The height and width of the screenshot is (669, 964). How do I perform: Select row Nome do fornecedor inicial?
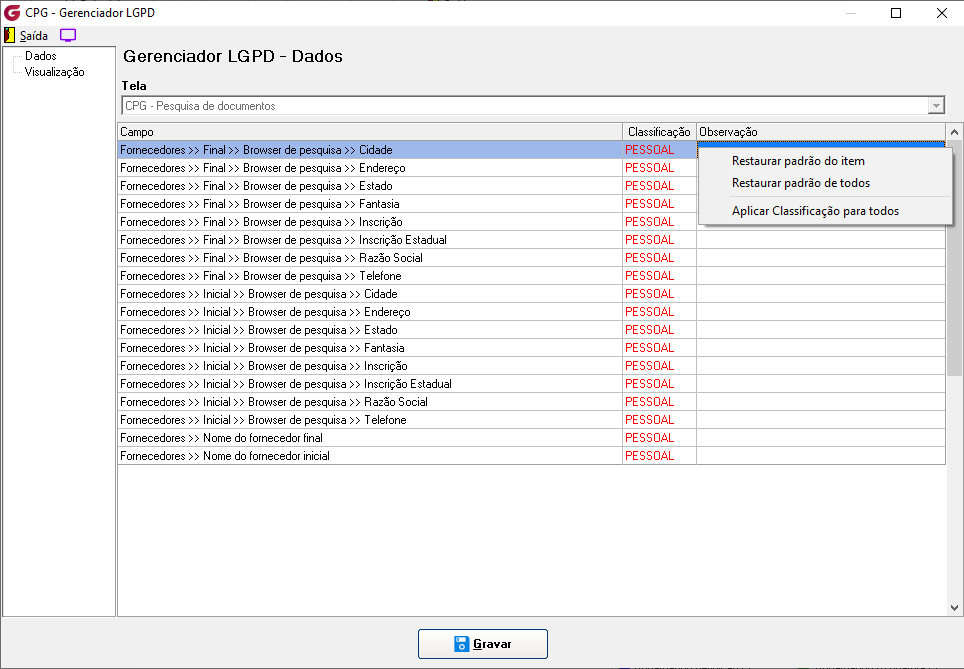pos(370,456)
